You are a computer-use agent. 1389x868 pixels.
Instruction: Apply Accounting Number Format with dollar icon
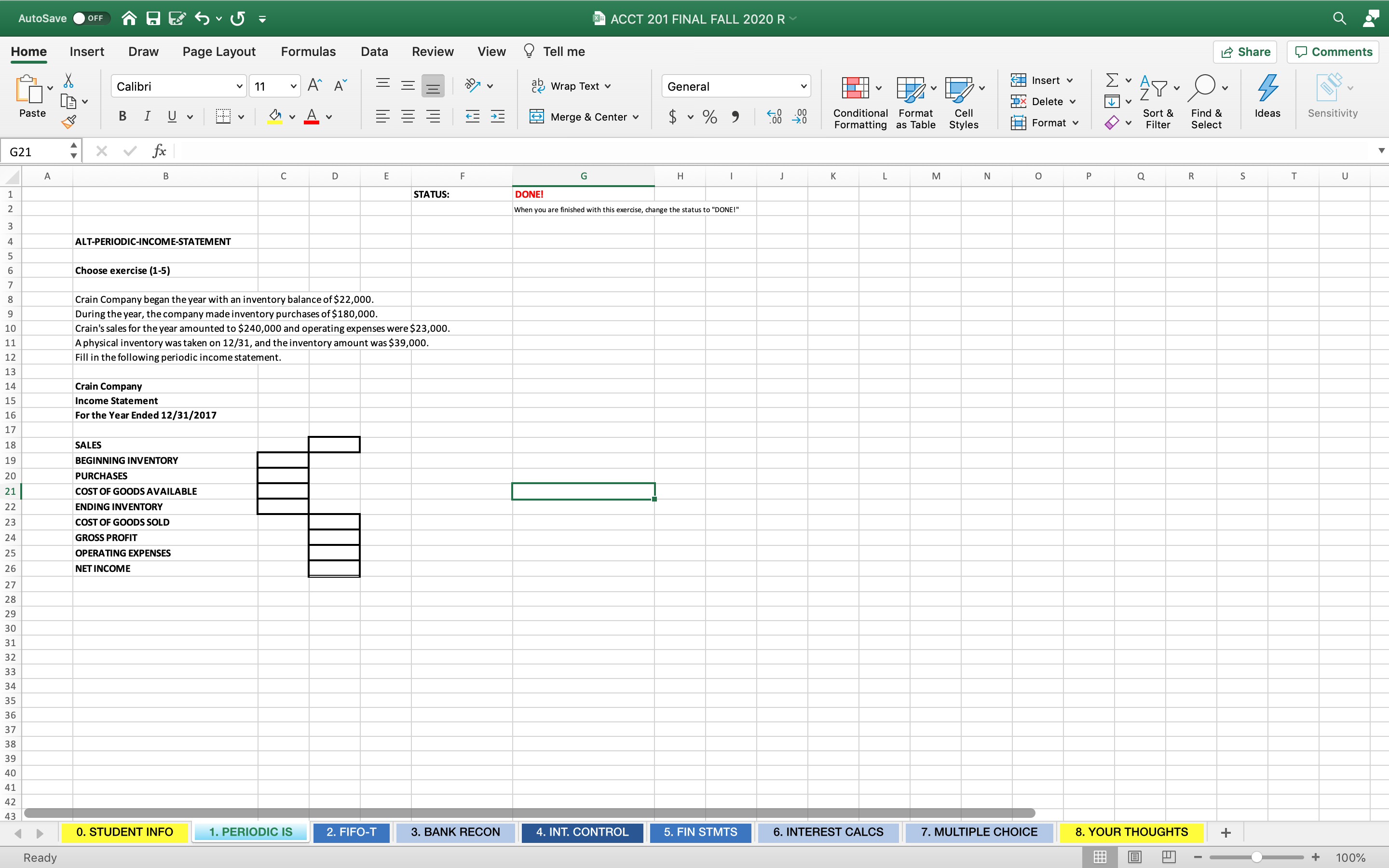point(673,117)
